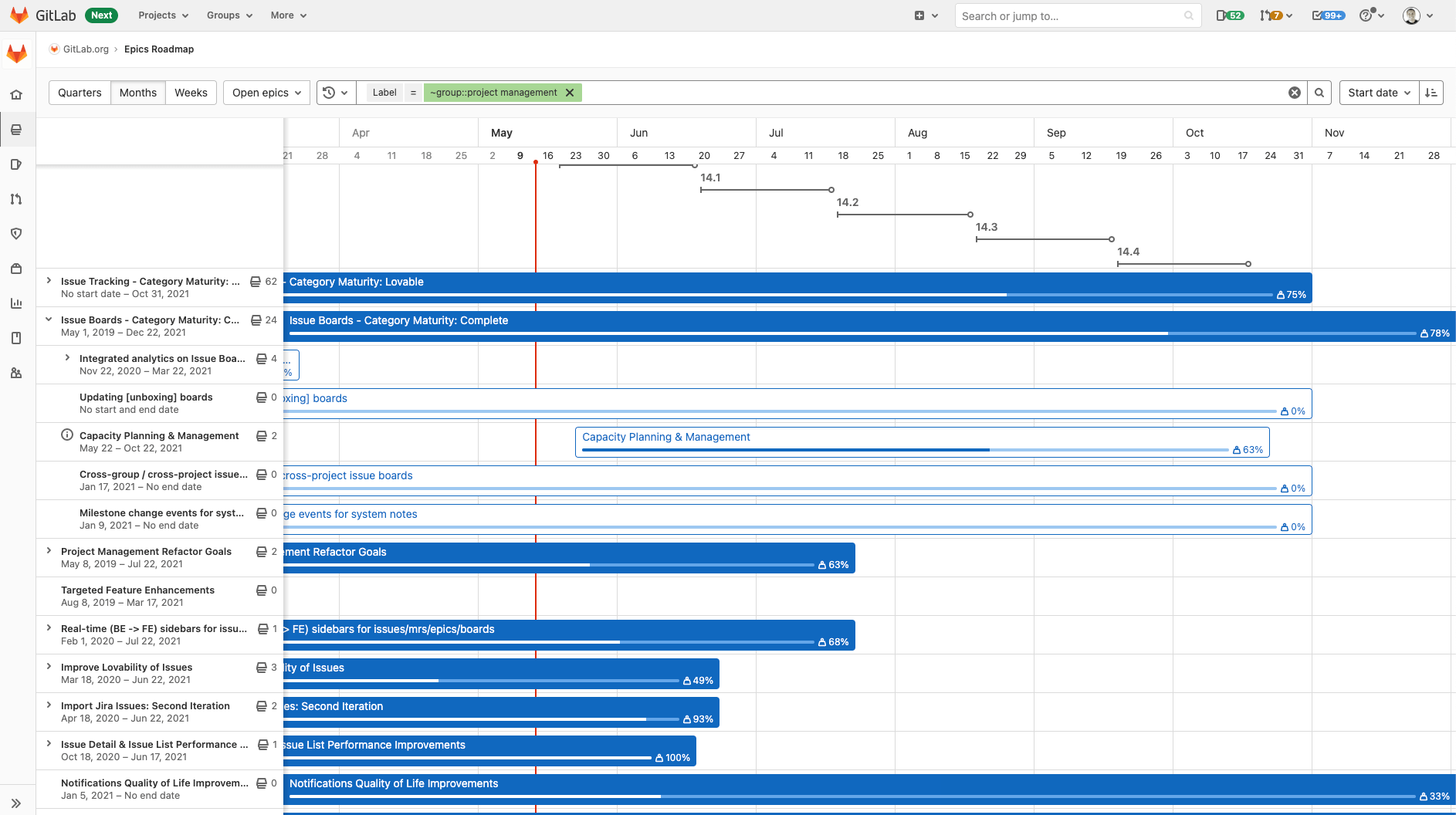1456x815 pixels.
Task: Open the Open epics filter dropdown
Action: click(x=266, y=93)
